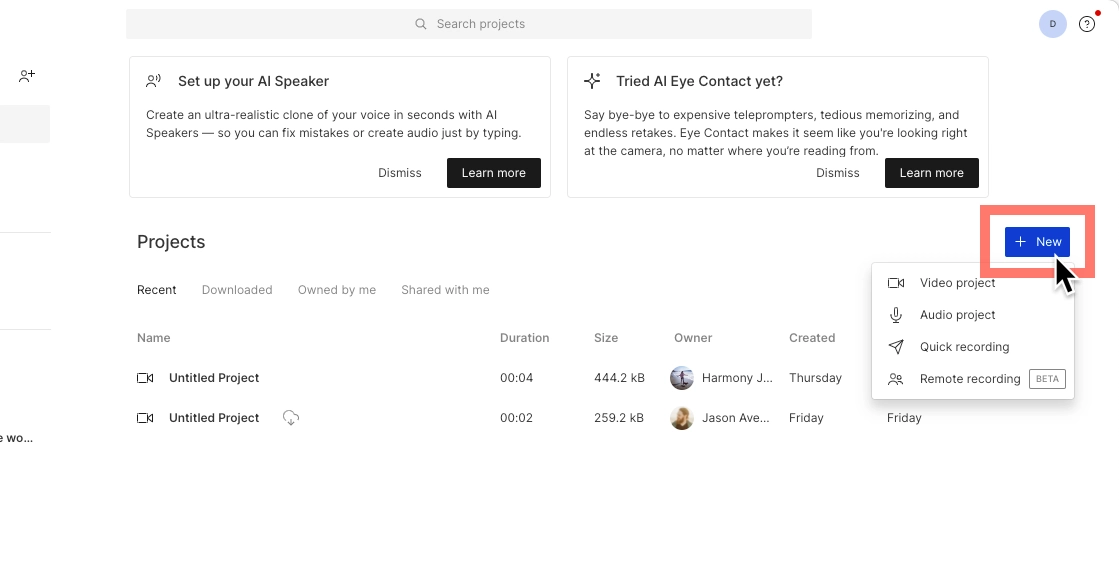The width and height of the screenshot is (1119, 582).
Task: Click Jason's owner avatar
Action: pyautogui.click(x=682, y=418)
